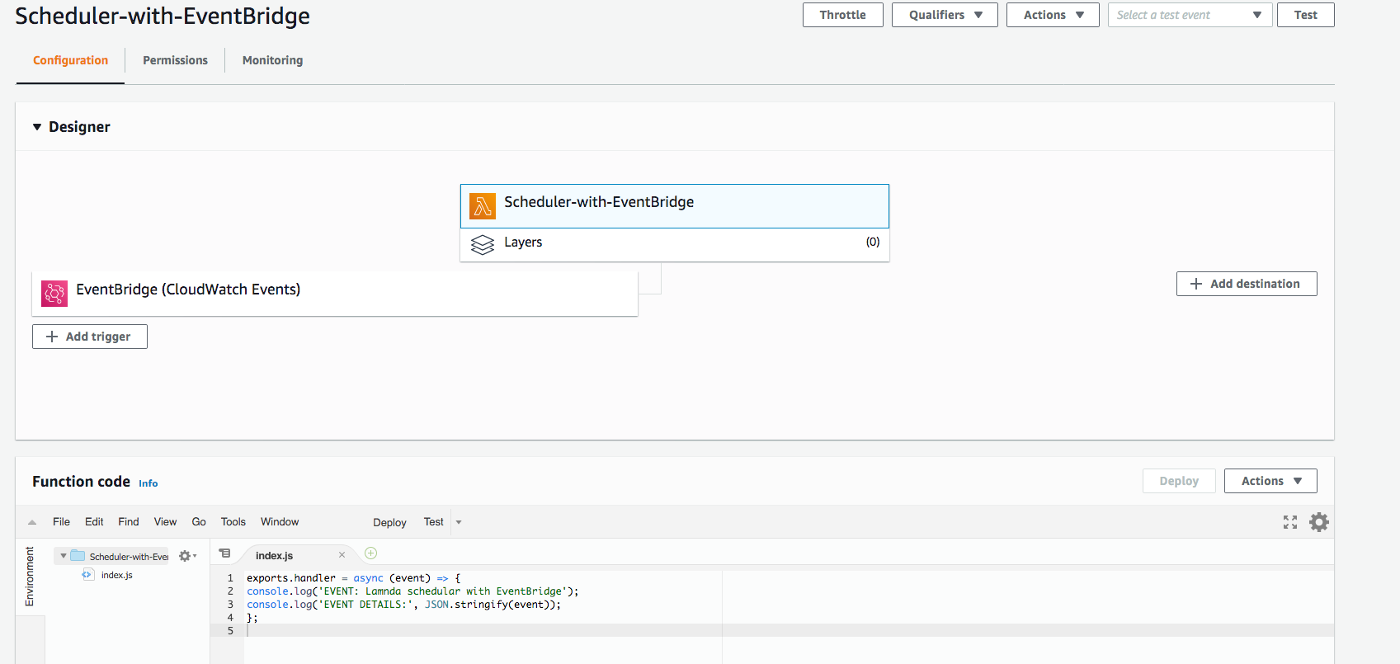Open the Select a test event dropdown
1400x664 pixels.
pos(1189,14)
